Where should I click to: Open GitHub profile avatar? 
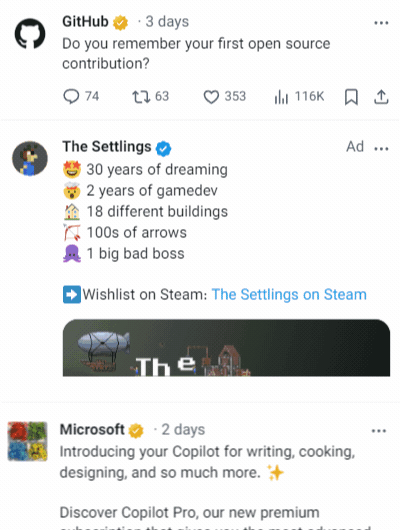30,34
